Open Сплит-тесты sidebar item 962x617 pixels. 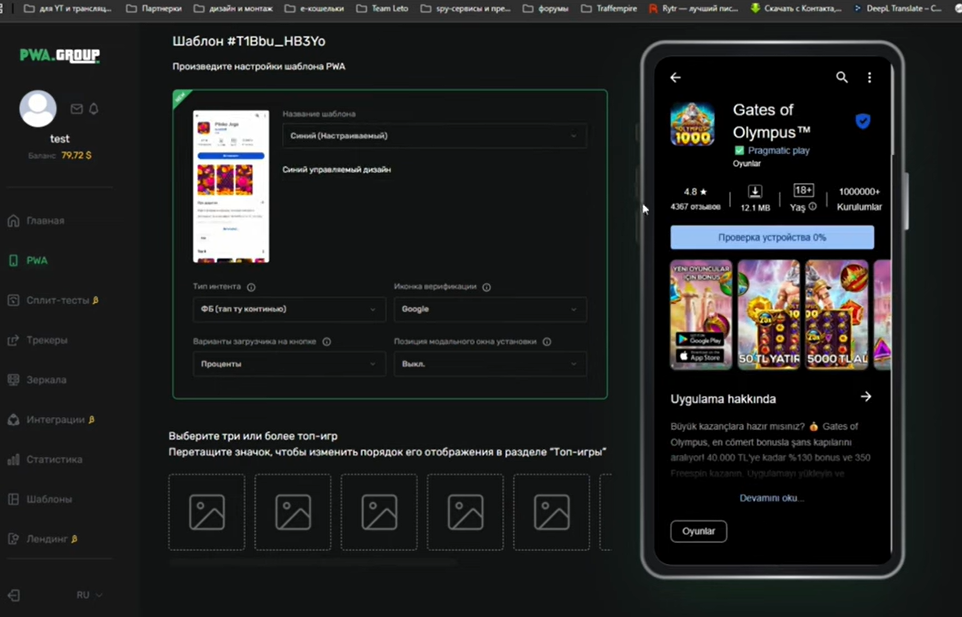click(53, 301)
